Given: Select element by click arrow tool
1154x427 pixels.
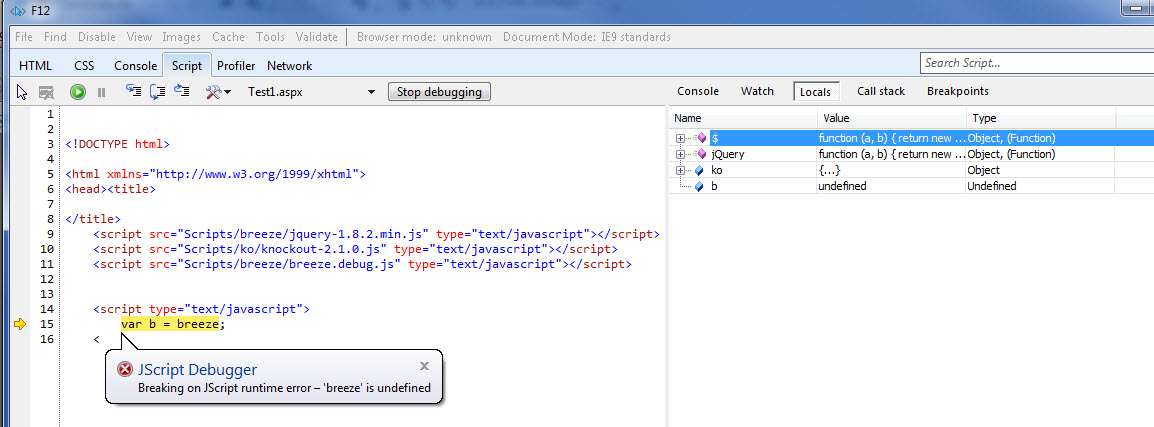Looking at the screenshot, I should (22, 92).
